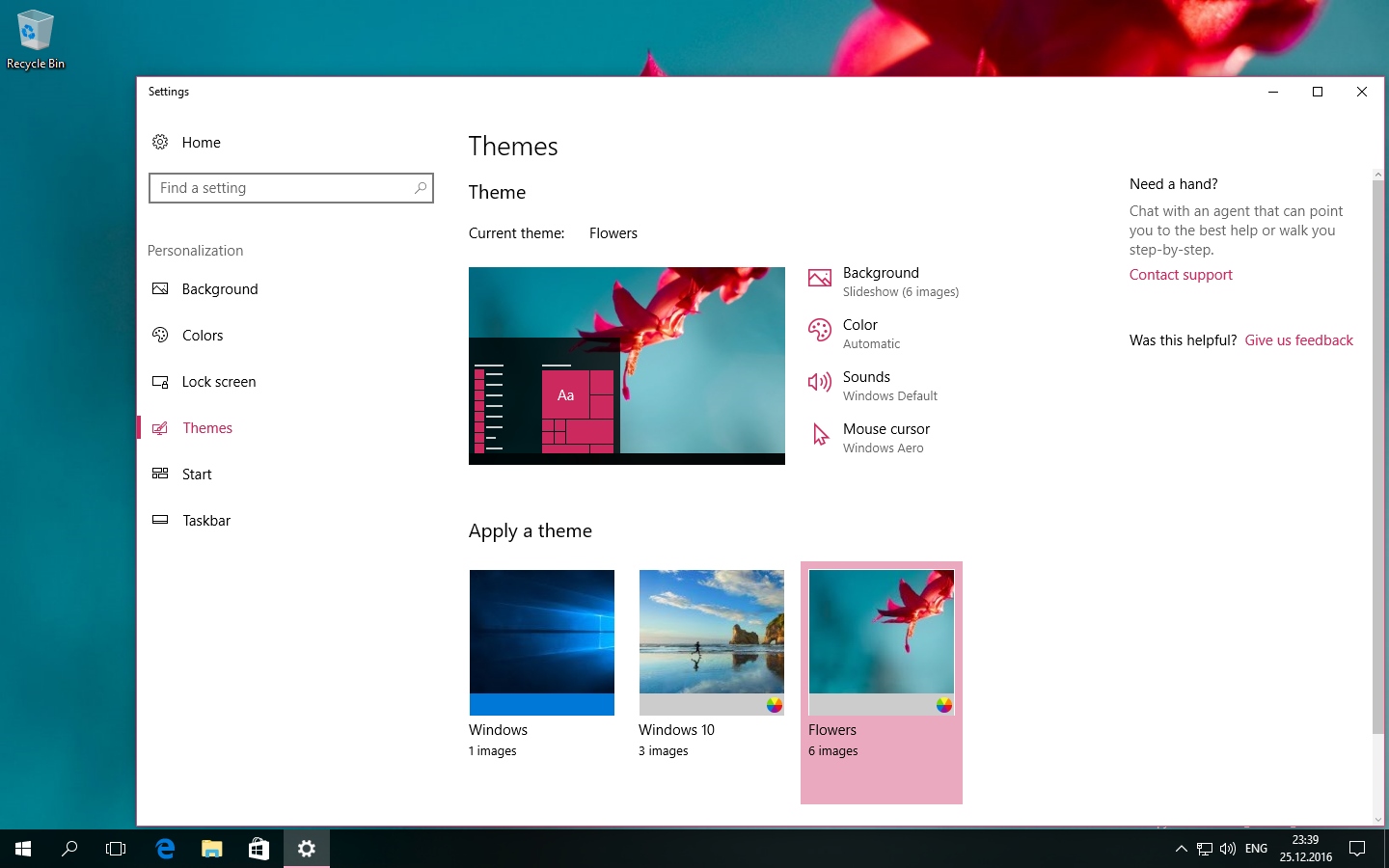This screenshot has height=868, width=1389.
Task: Open Mouse cursor Windows Aero setting
Action: (x=869, y=438)
